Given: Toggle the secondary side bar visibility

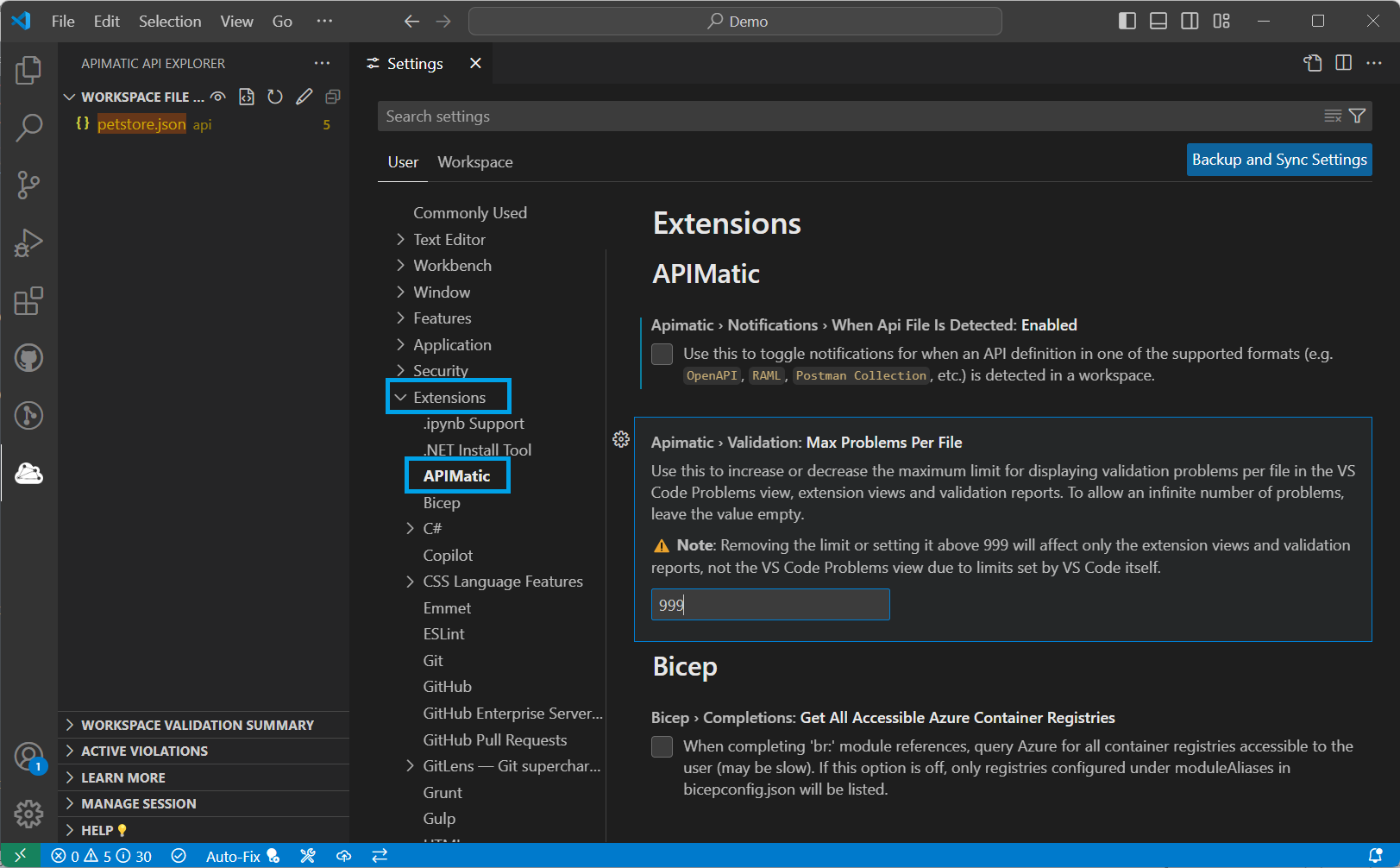Looking at the screenshot, I should (1190, 22).
